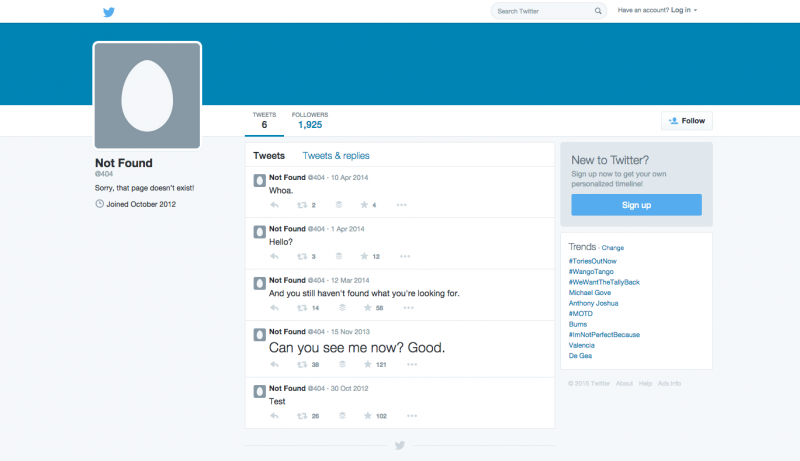800x461 pixels.
Task: Click the Not Found profile name heading
Action: (x=123, y=163)
